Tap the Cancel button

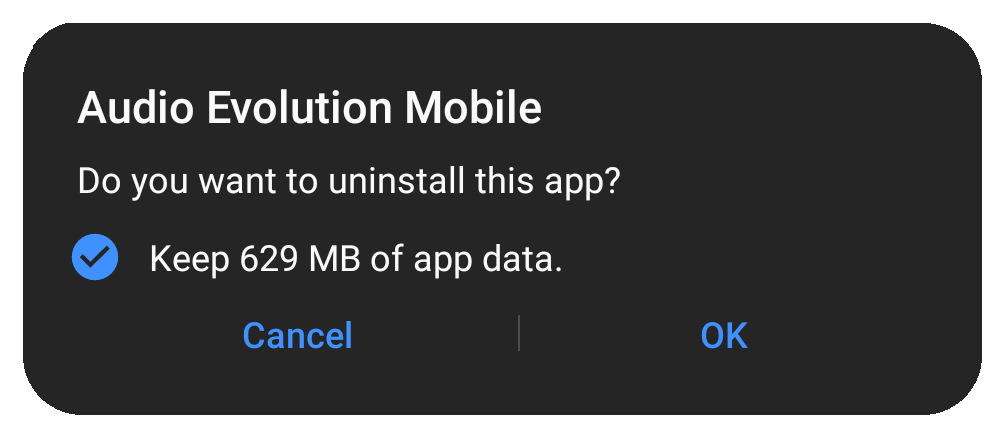[297, 335]
